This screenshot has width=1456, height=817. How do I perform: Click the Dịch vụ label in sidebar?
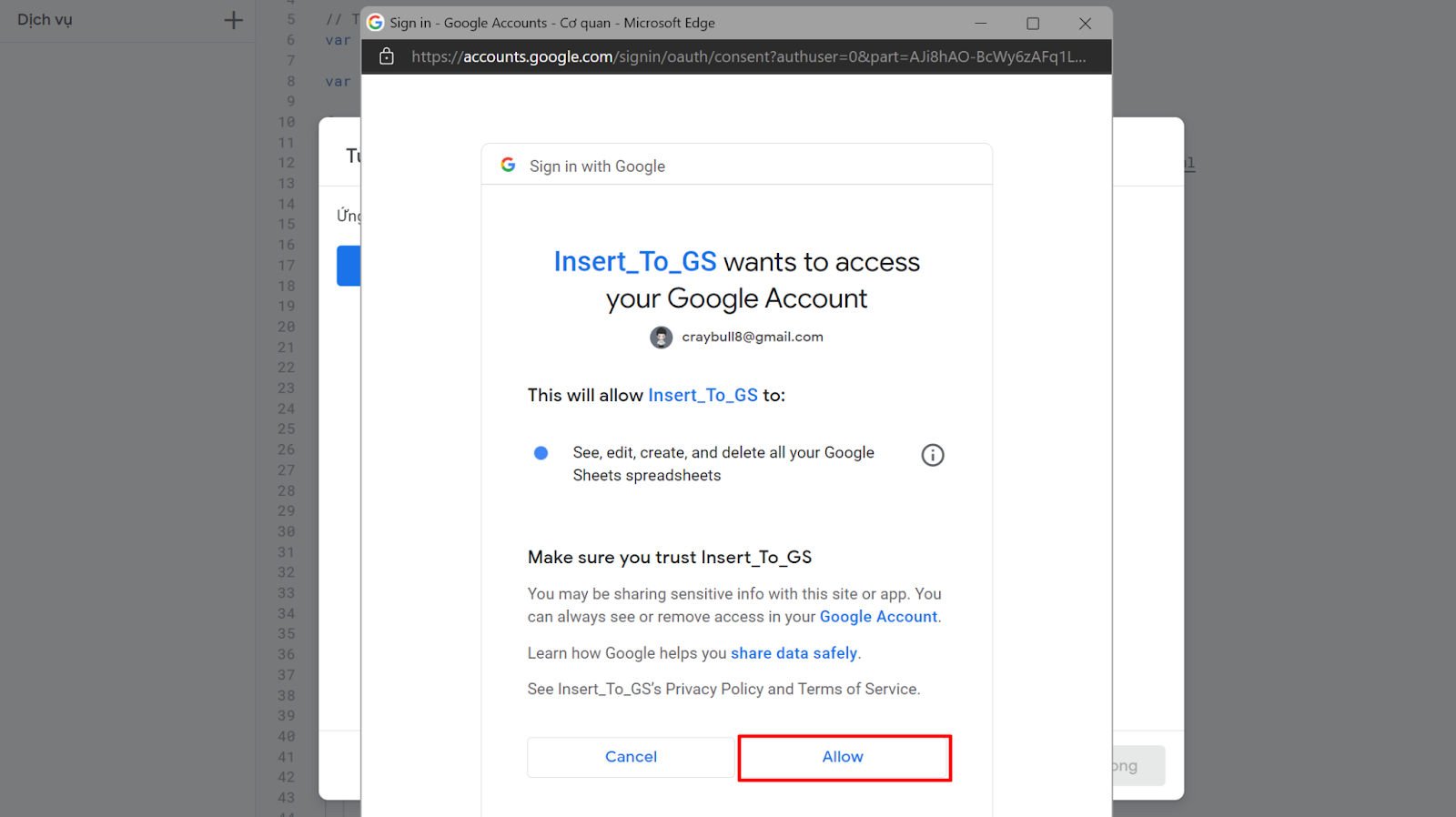coord(45,19)
